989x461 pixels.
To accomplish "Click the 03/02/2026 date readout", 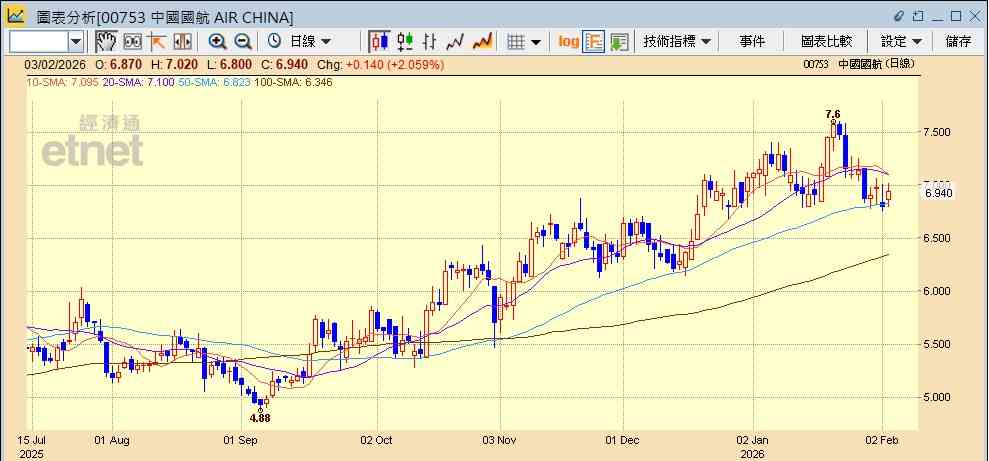I will (x=57, y=64).
